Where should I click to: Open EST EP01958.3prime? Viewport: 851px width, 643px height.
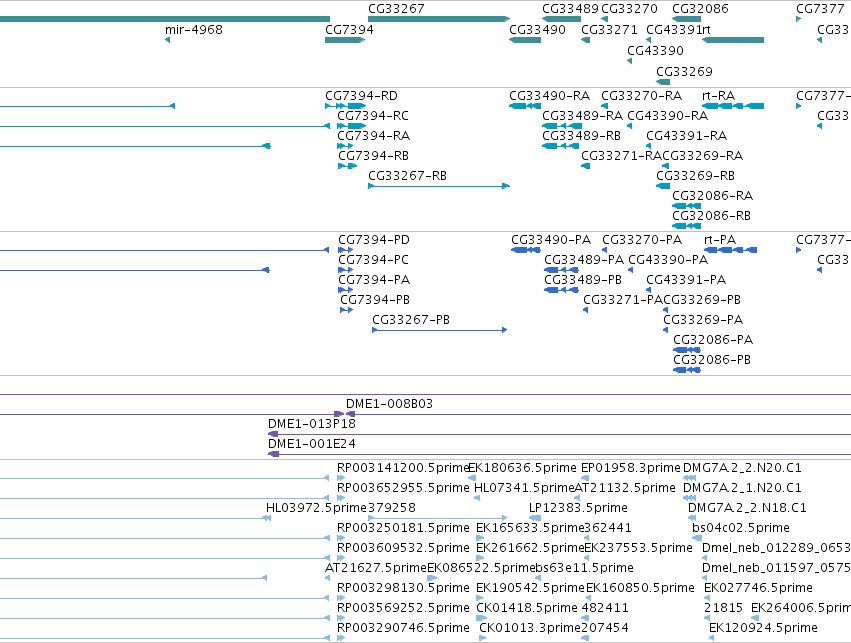click(630, 468)
